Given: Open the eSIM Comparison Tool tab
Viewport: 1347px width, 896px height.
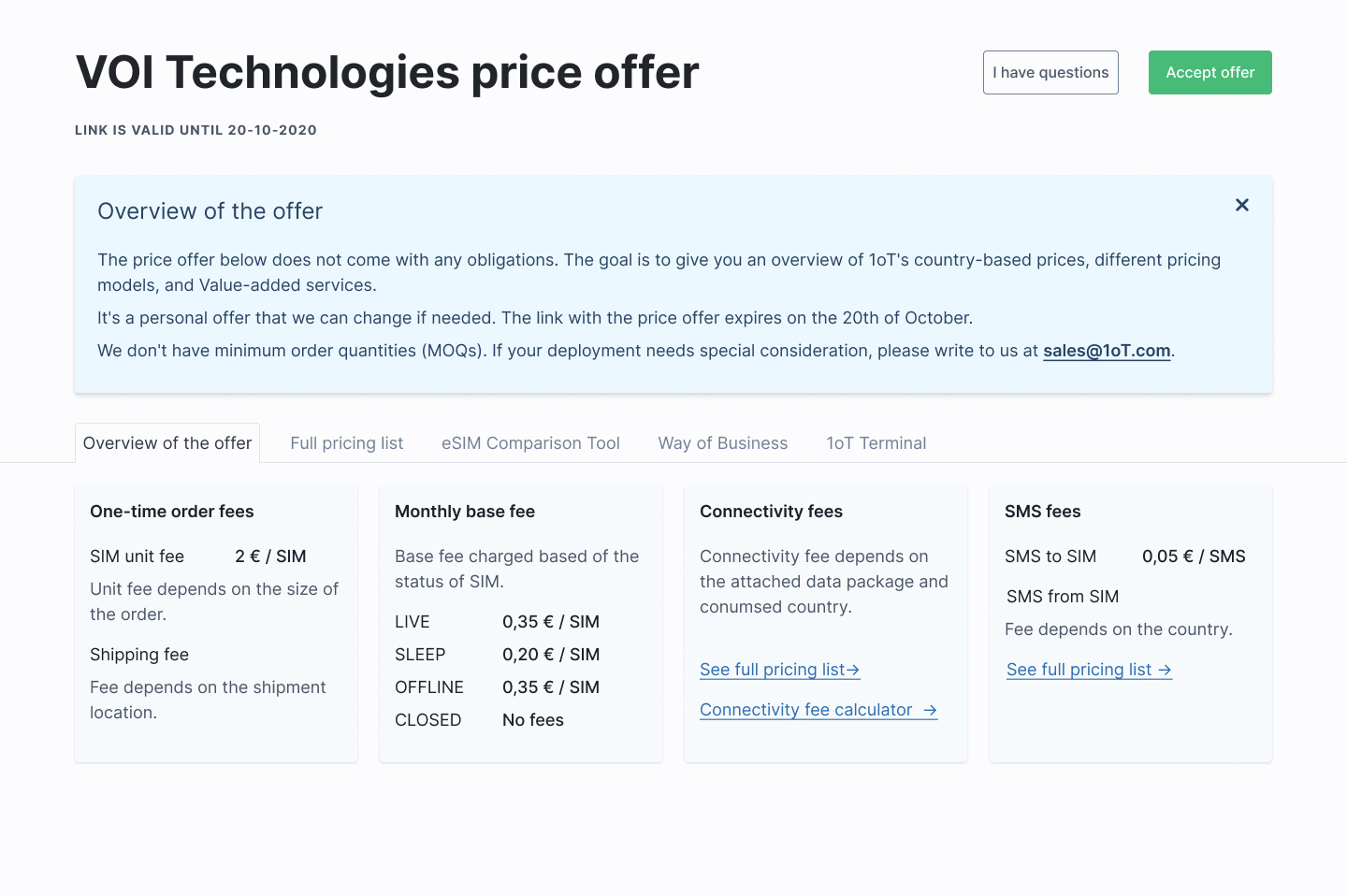Looking at the screenshot, I should click(530, 443).
